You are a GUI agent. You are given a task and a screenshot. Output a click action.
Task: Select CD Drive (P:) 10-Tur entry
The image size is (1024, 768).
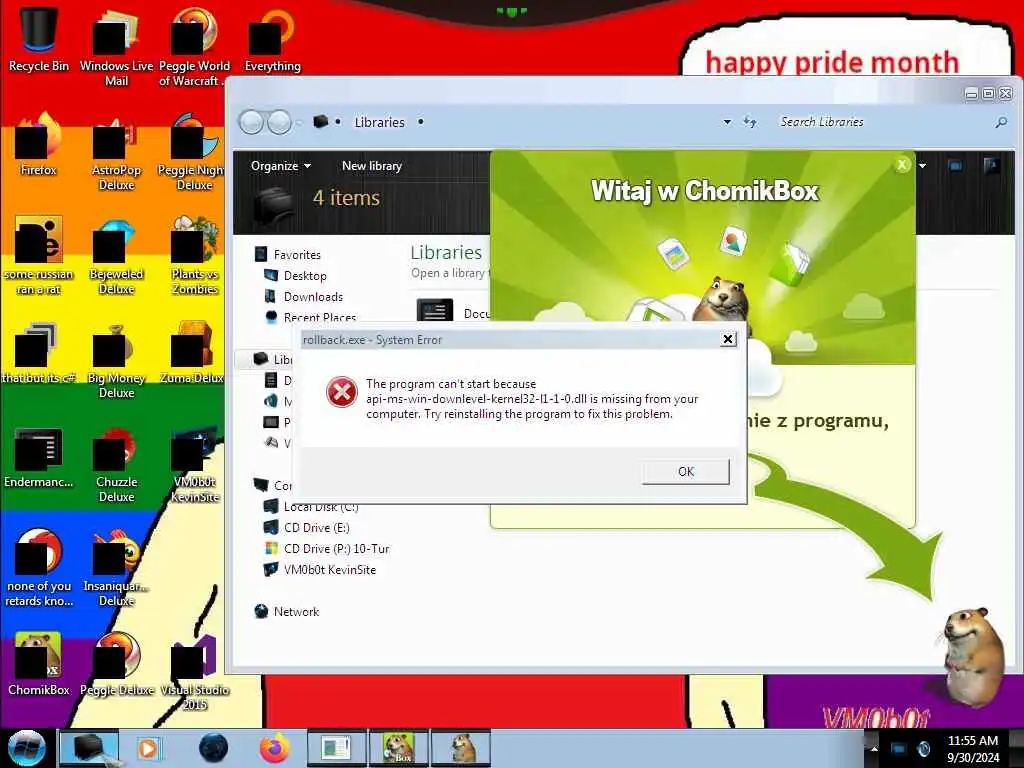pyautogui.click(x=336, y=549)
